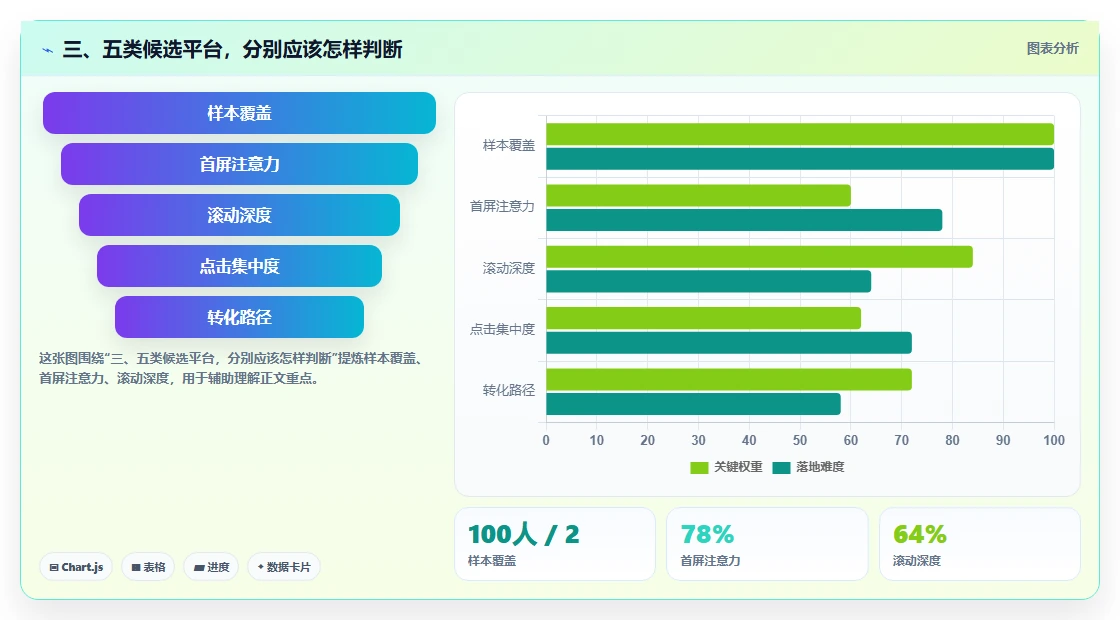Click the 数据卡片 tag chip
This screenshot has height=620, width=1120.
(x=284, y=567)
